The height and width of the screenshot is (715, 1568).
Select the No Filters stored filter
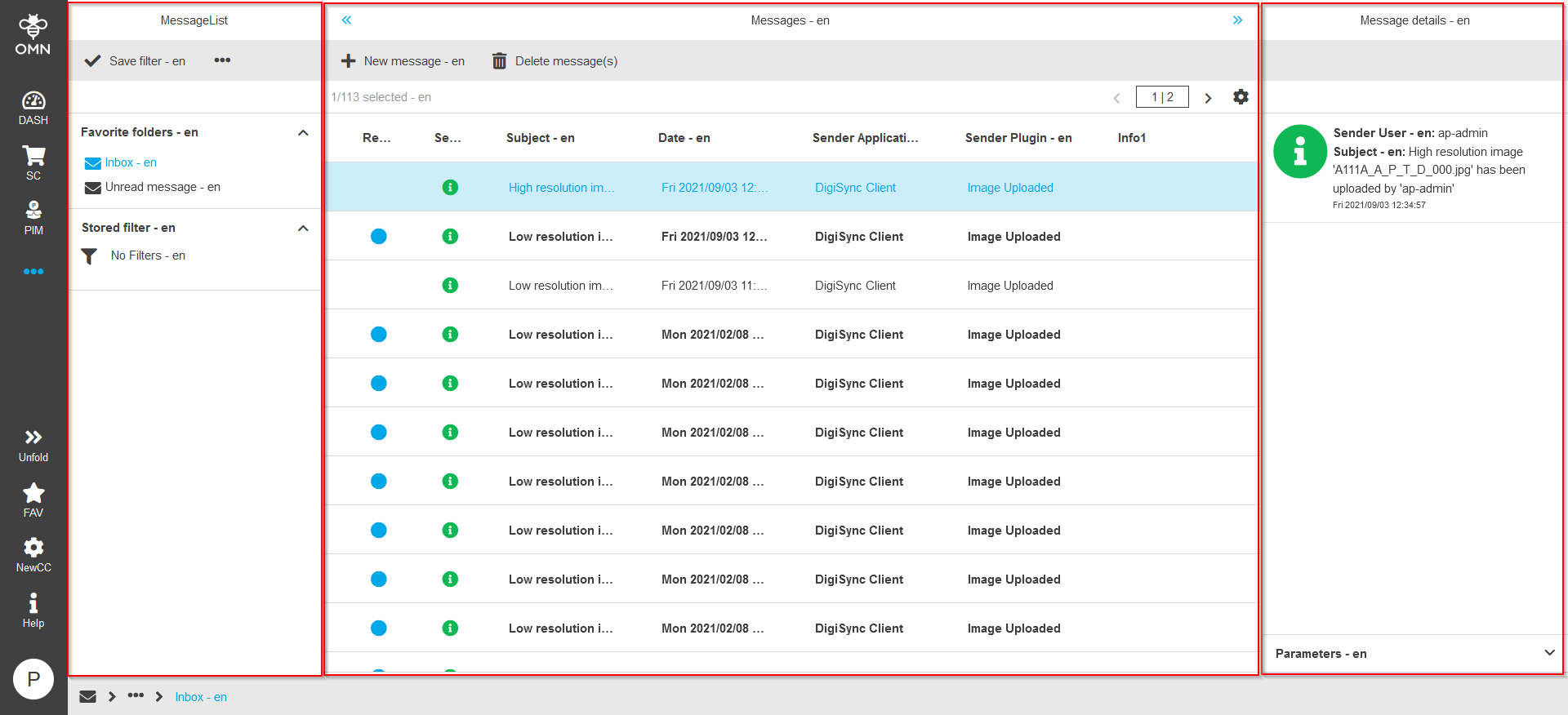[147, 255]
